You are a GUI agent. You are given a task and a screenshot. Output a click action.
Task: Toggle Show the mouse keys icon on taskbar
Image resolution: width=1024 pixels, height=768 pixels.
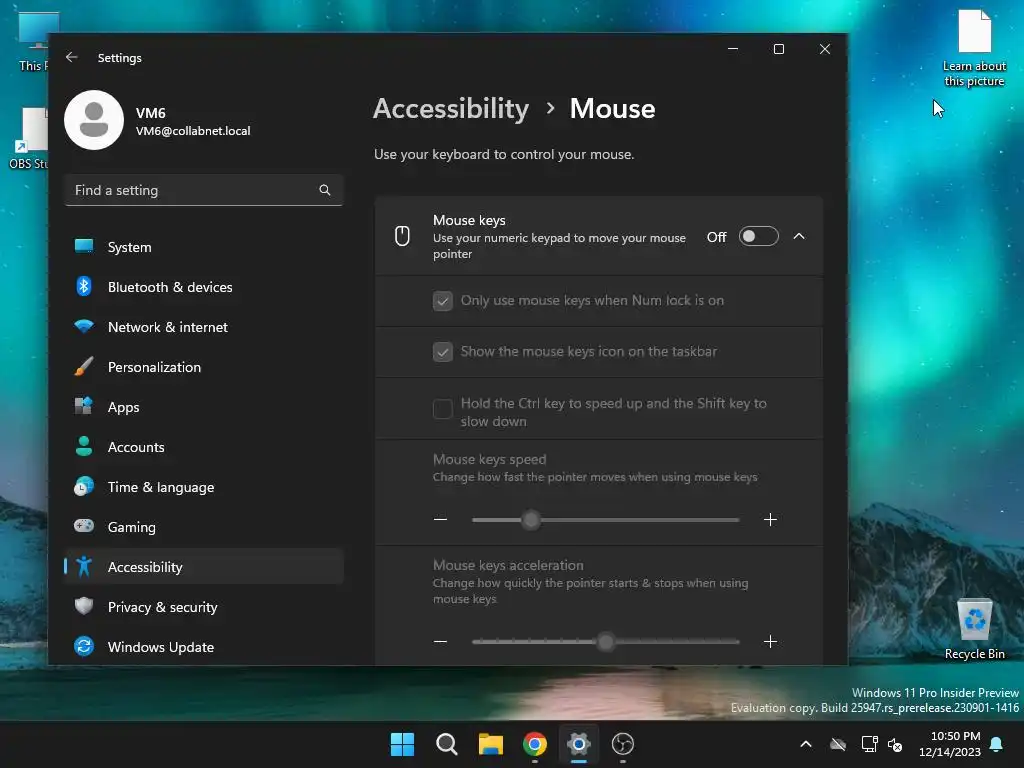[x=443, y=352]
